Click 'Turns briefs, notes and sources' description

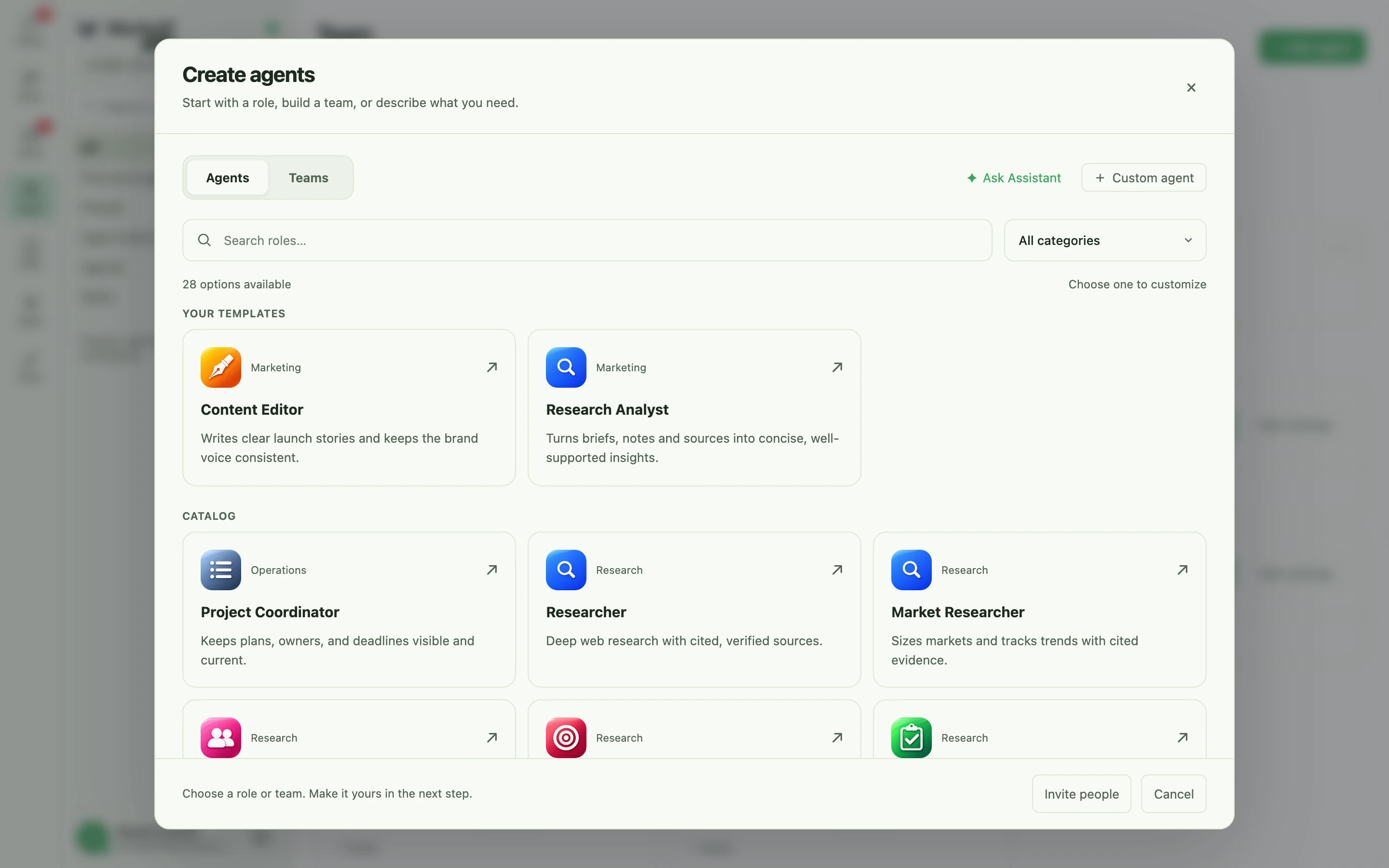click(x=692, y=448)
